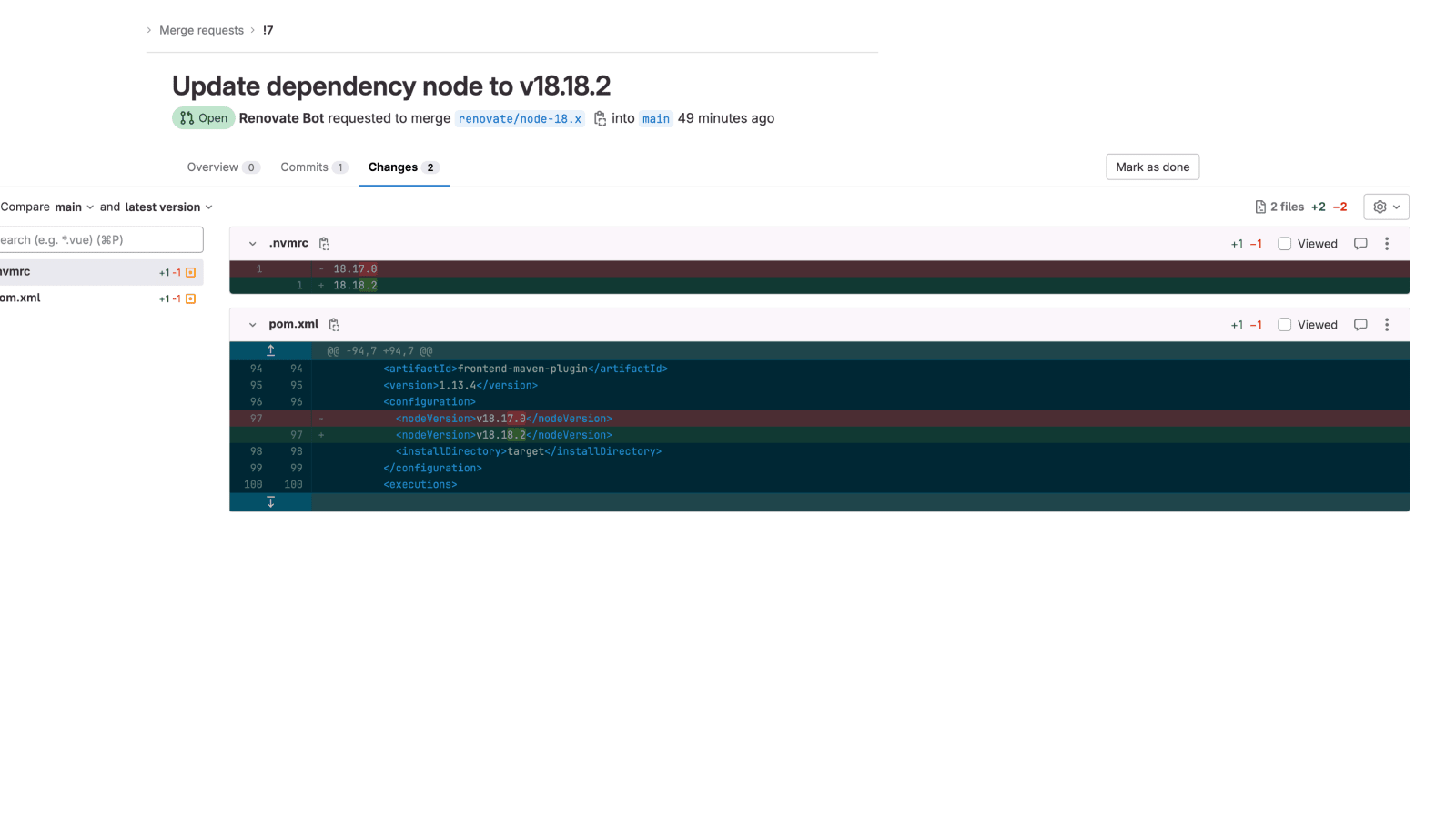Expand lines above in pom.xml diff
The height and width of the screenshot is (819, 1456).
[270, 350]
